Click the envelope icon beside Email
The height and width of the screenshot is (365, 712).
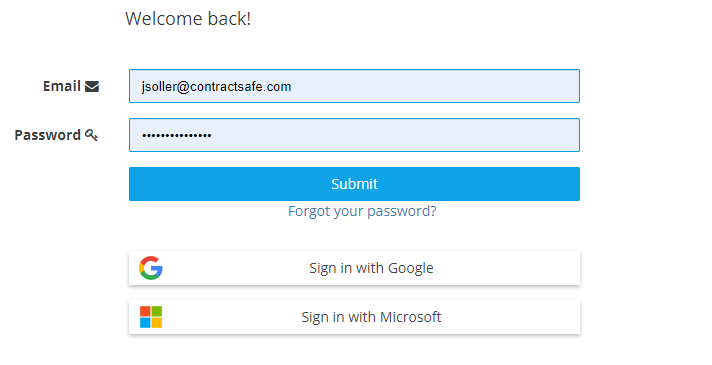(92, 86)
